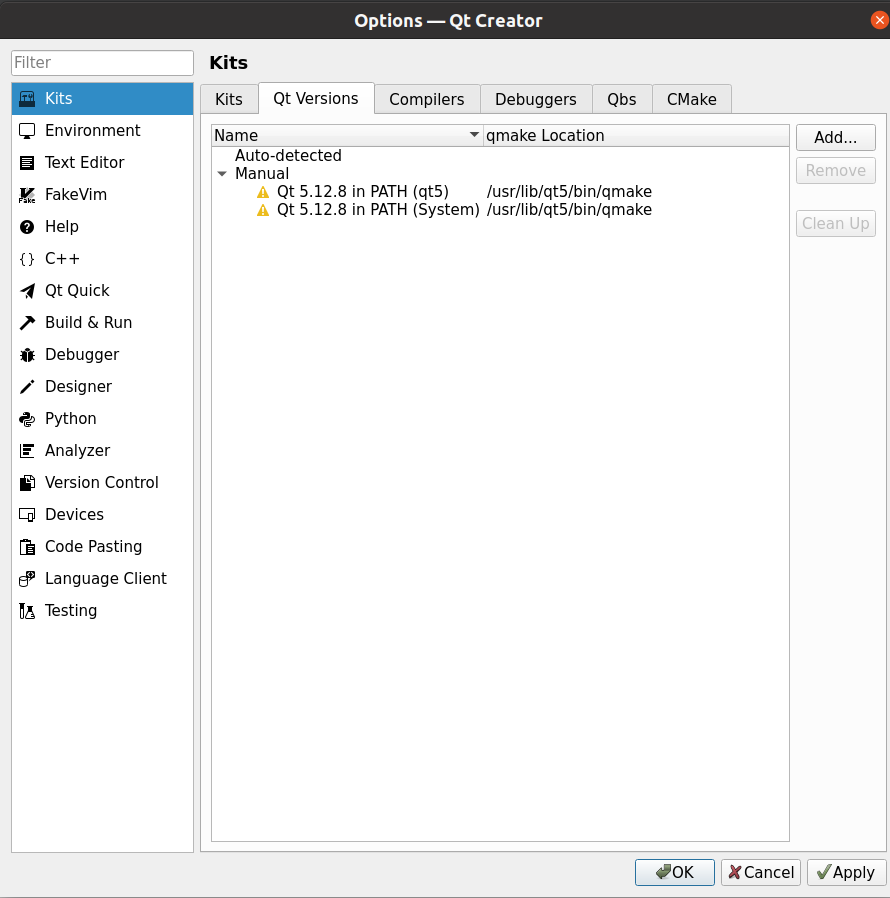Select the Environment category label
Image resolution: width=890 pixels, height=898 pixels.
click(92, 131)
